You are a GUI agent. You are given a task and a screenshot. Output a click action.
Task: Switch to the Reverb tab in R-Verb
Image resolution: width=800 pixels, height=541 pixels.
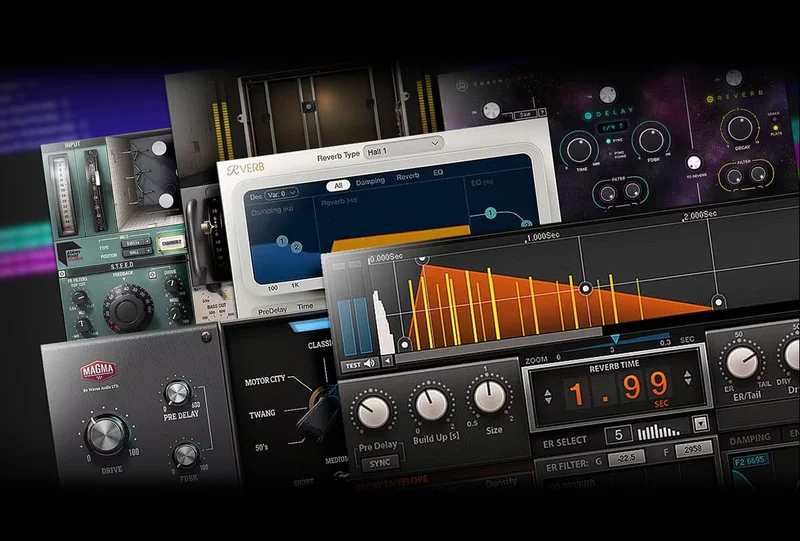[408, 177]
